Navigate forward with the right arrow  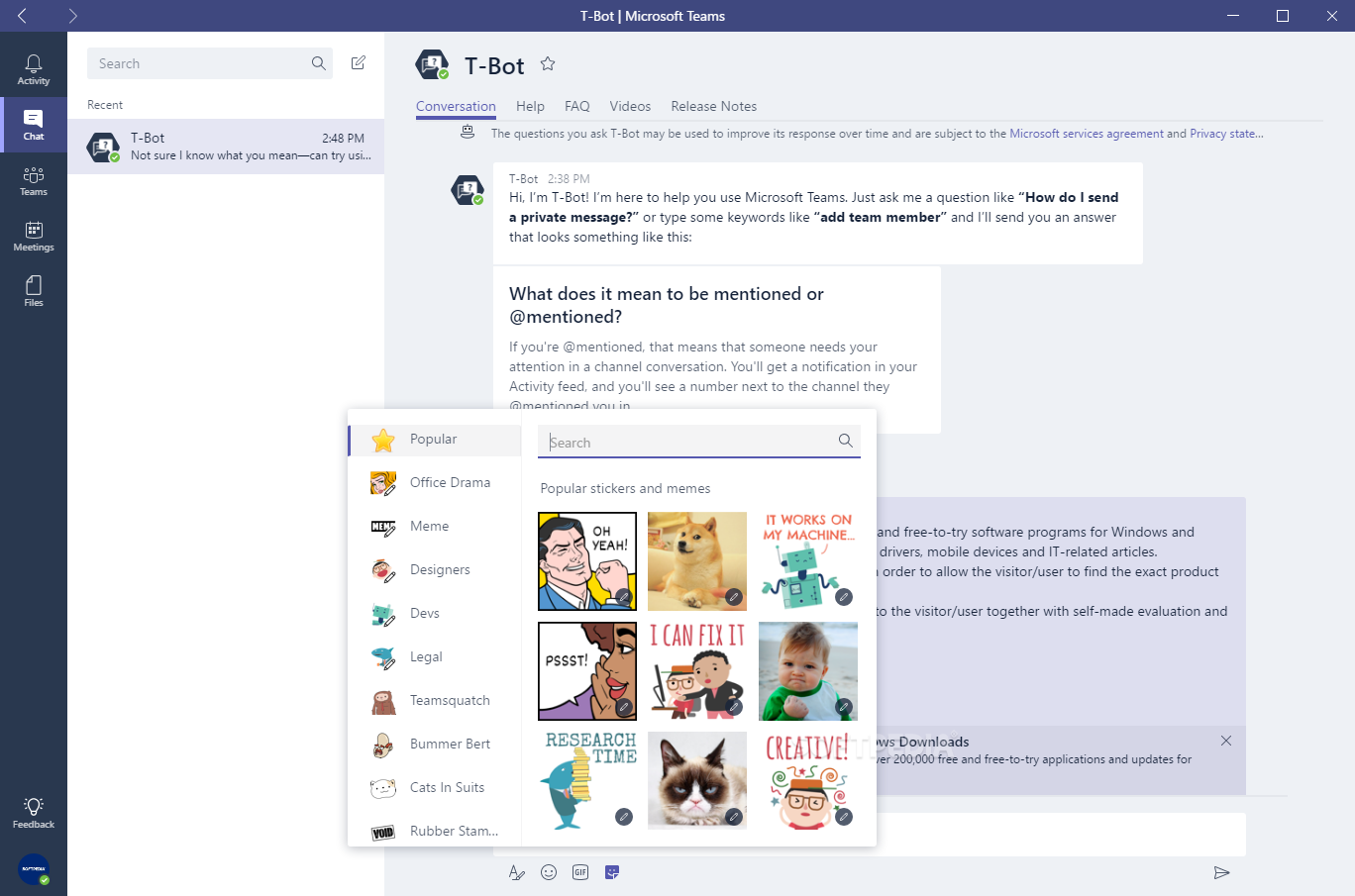tap(72, 16)
